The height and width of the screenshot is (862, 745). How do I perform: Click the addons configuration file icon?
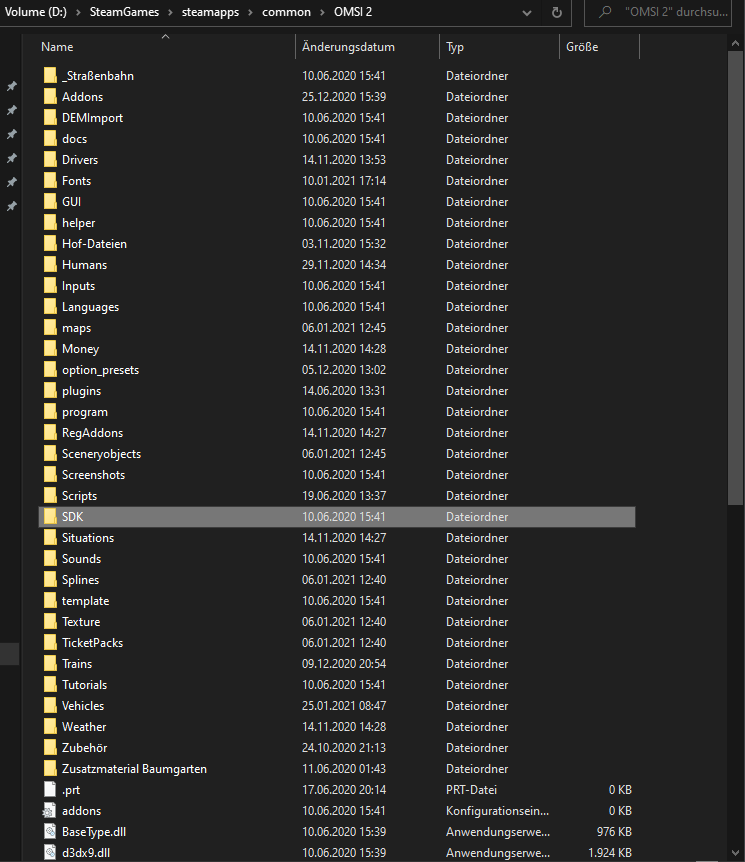[51, 811]
